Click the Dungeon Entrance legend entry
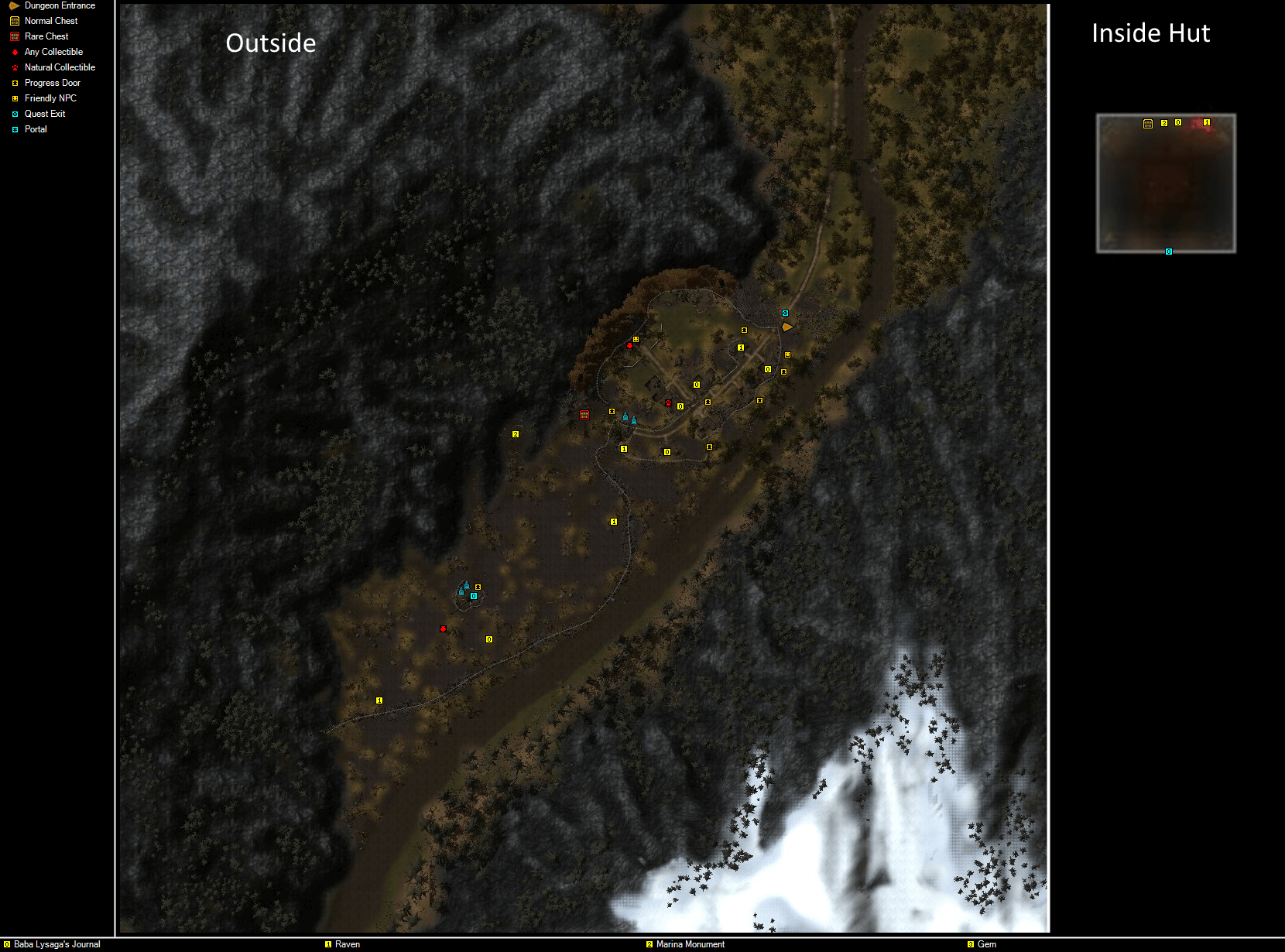The image size is (1285, 952). 60,5
